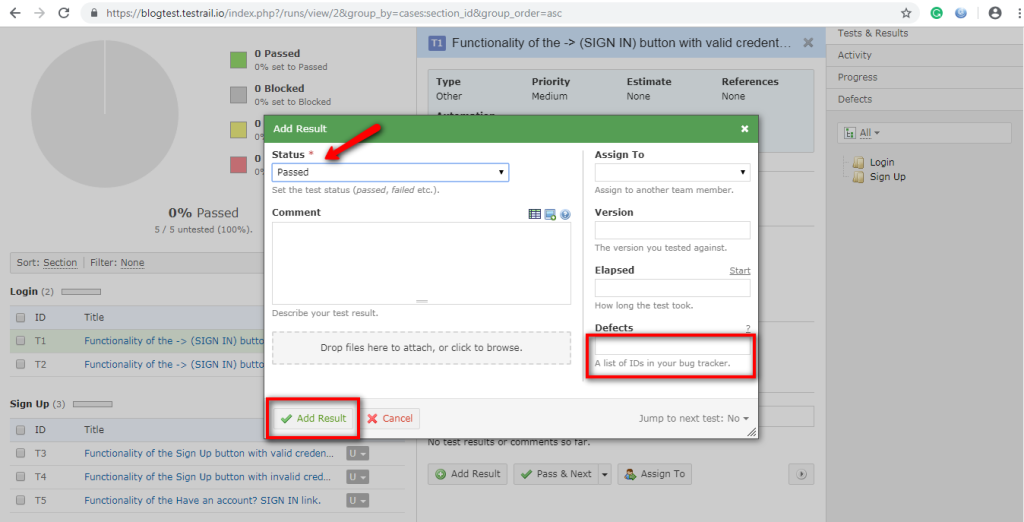Reload the page with the refresh icon

coord(64,14)
